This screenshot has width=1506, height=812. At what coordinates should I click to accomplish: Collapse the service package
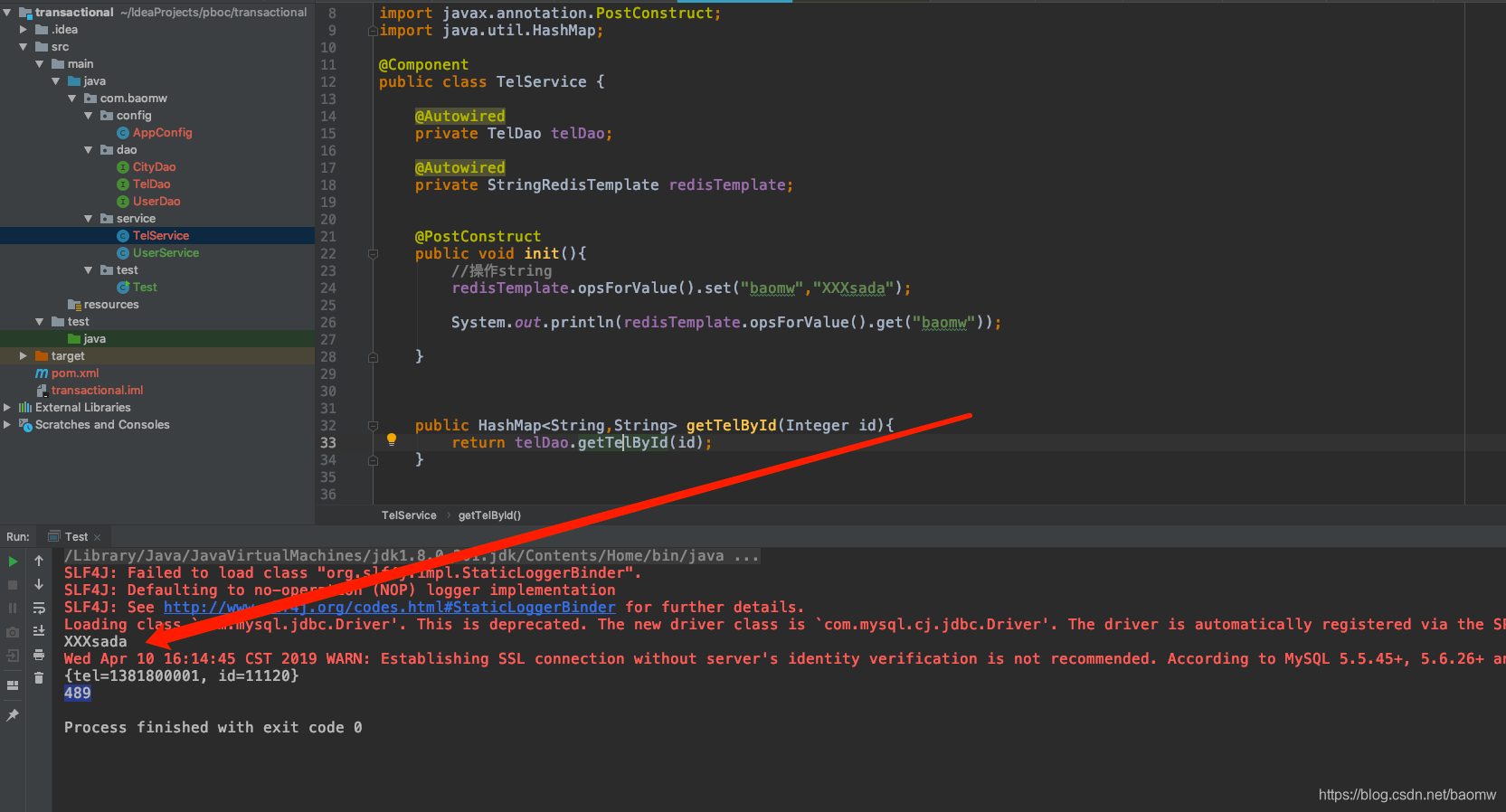pyautogui.click(x=89, y=219)
